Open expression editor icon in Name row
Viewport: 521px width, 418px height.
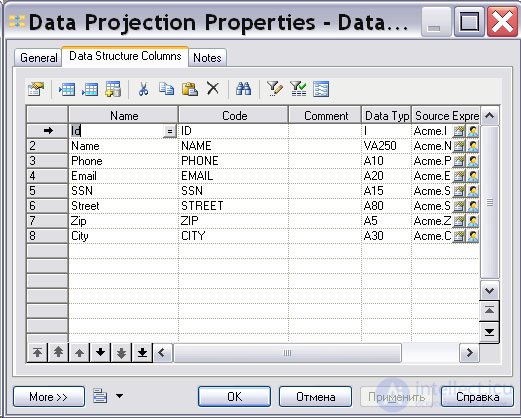pyautogui.click(x=459, y=146)
